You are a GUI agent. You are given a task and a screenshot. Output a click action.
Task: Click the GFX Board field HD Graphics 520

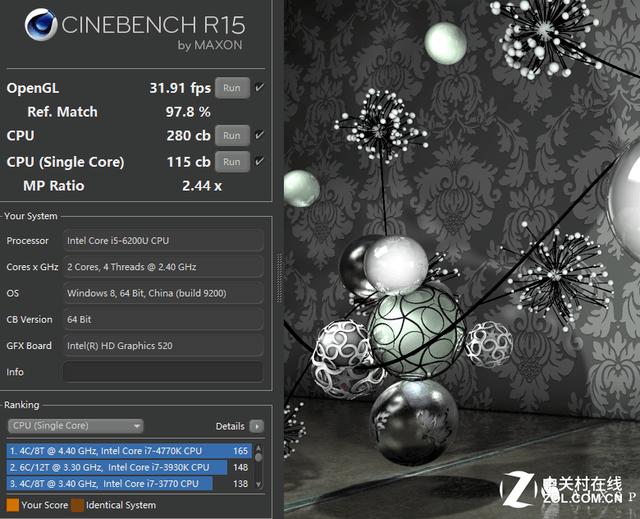tap(163, 346)
